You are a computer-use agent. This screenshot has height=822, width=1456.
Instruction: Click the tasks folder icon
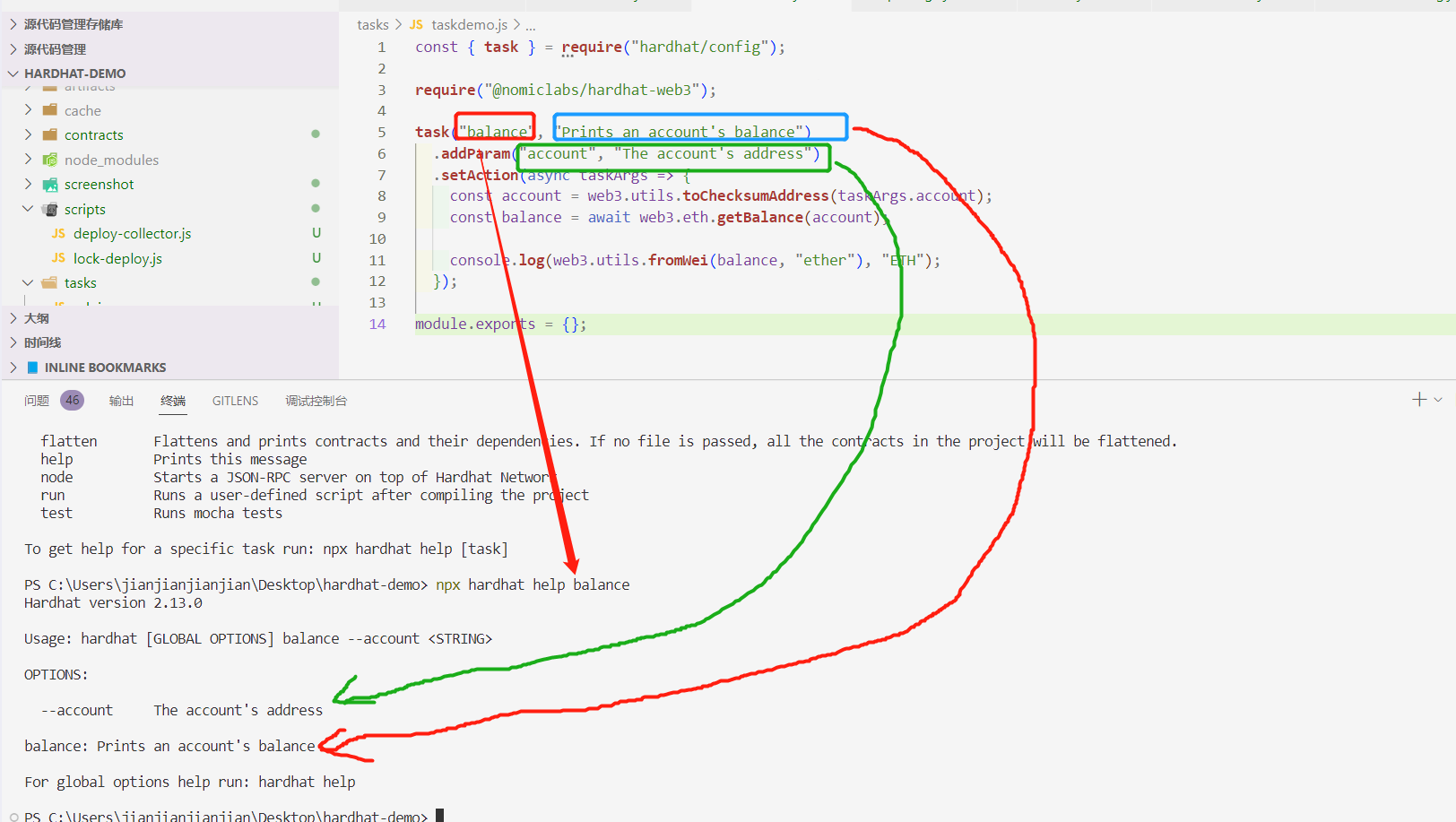49,282
